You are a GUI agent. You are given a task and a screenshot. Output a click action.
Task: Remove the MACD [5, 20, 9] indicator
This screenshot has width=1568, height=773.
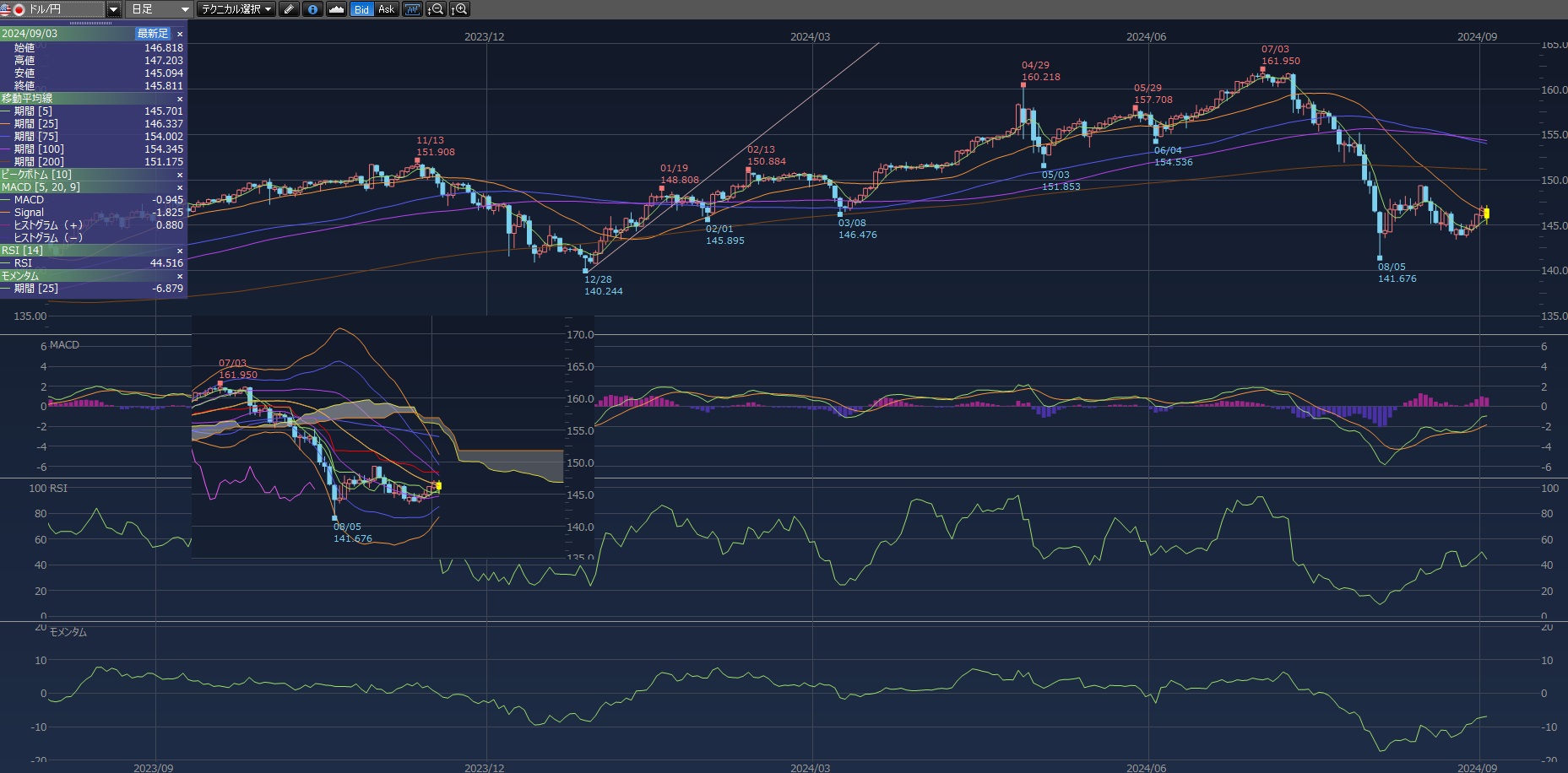tap(180, 187)
